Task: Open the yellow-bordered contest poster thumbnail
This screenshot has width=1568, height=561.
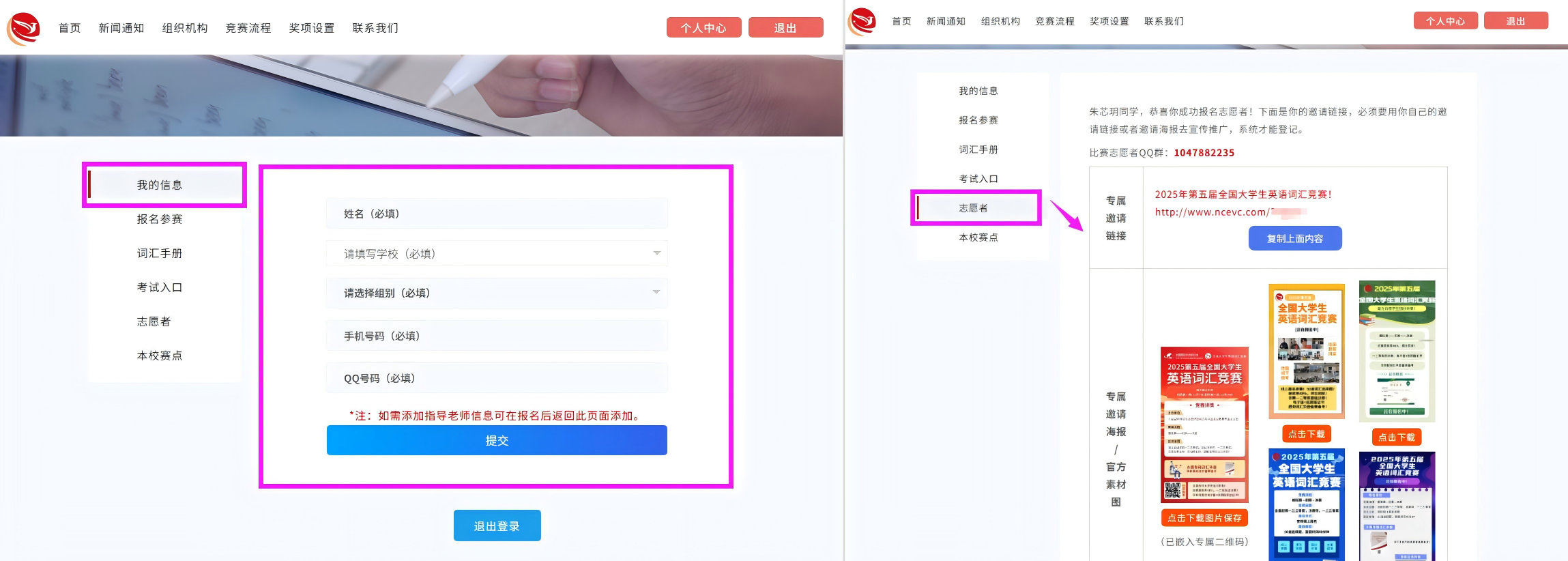Action: 1306,351
